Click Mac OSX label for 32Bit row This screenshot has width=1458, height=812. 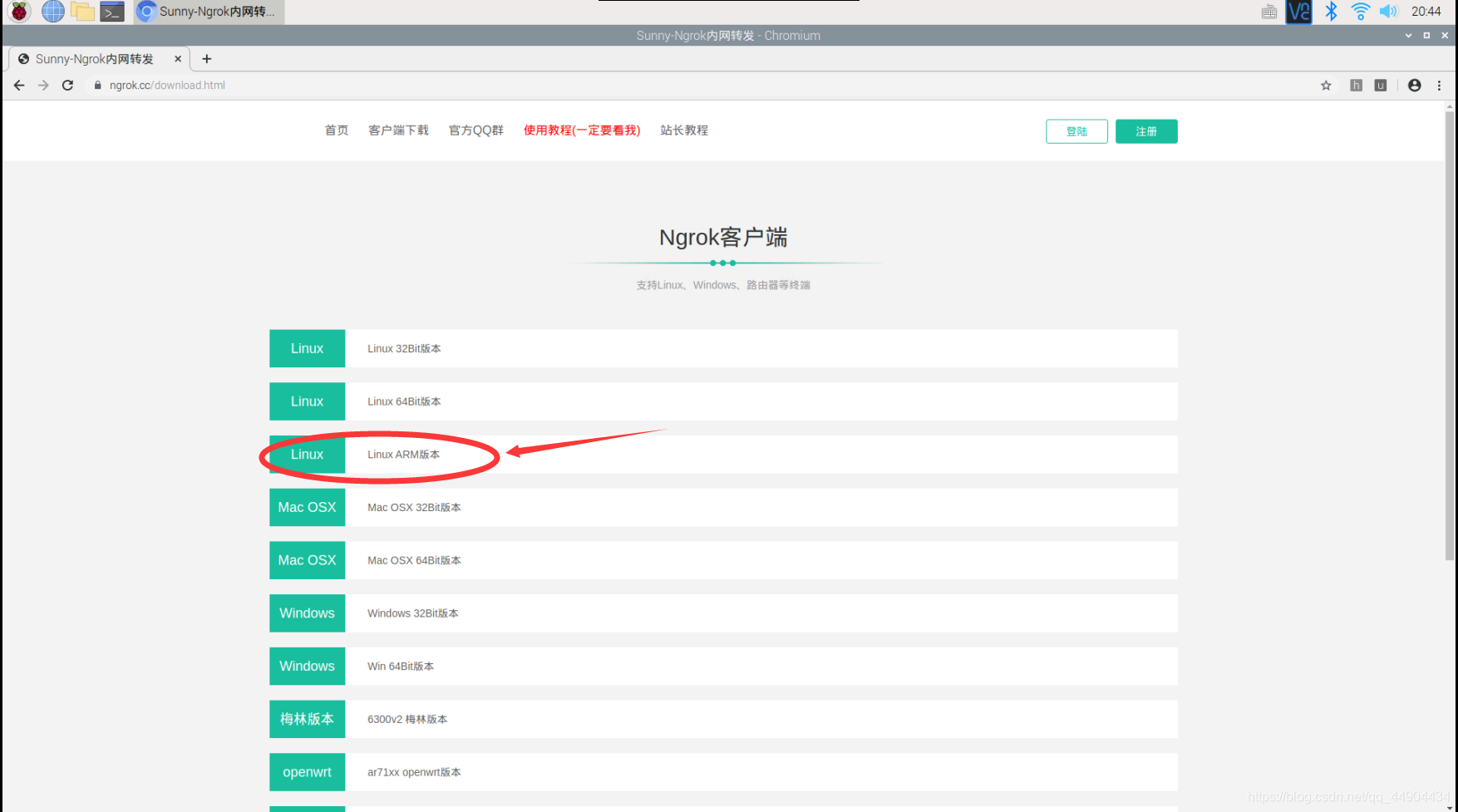pos(307,507)
